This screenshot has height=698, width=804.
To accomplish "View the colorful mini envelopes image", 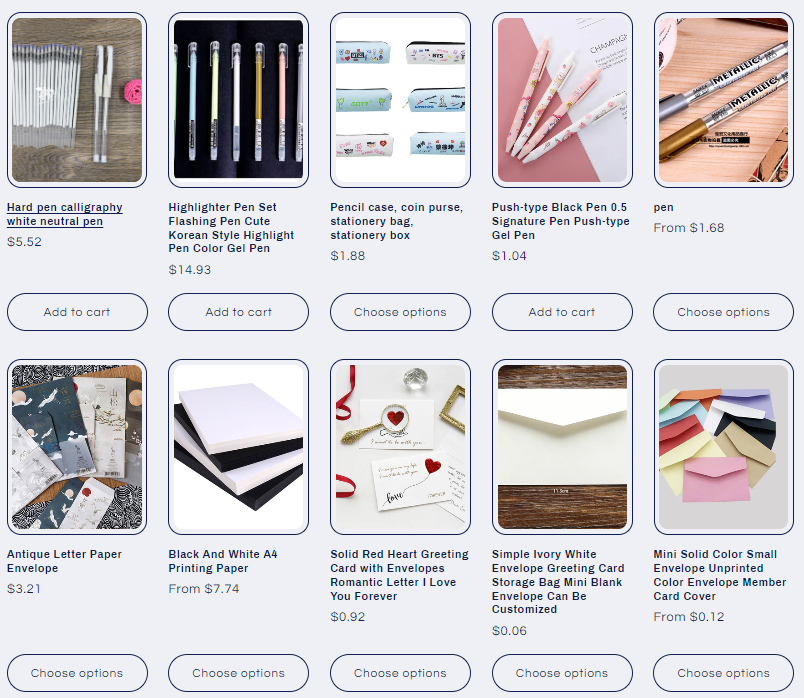I will 723,447.
